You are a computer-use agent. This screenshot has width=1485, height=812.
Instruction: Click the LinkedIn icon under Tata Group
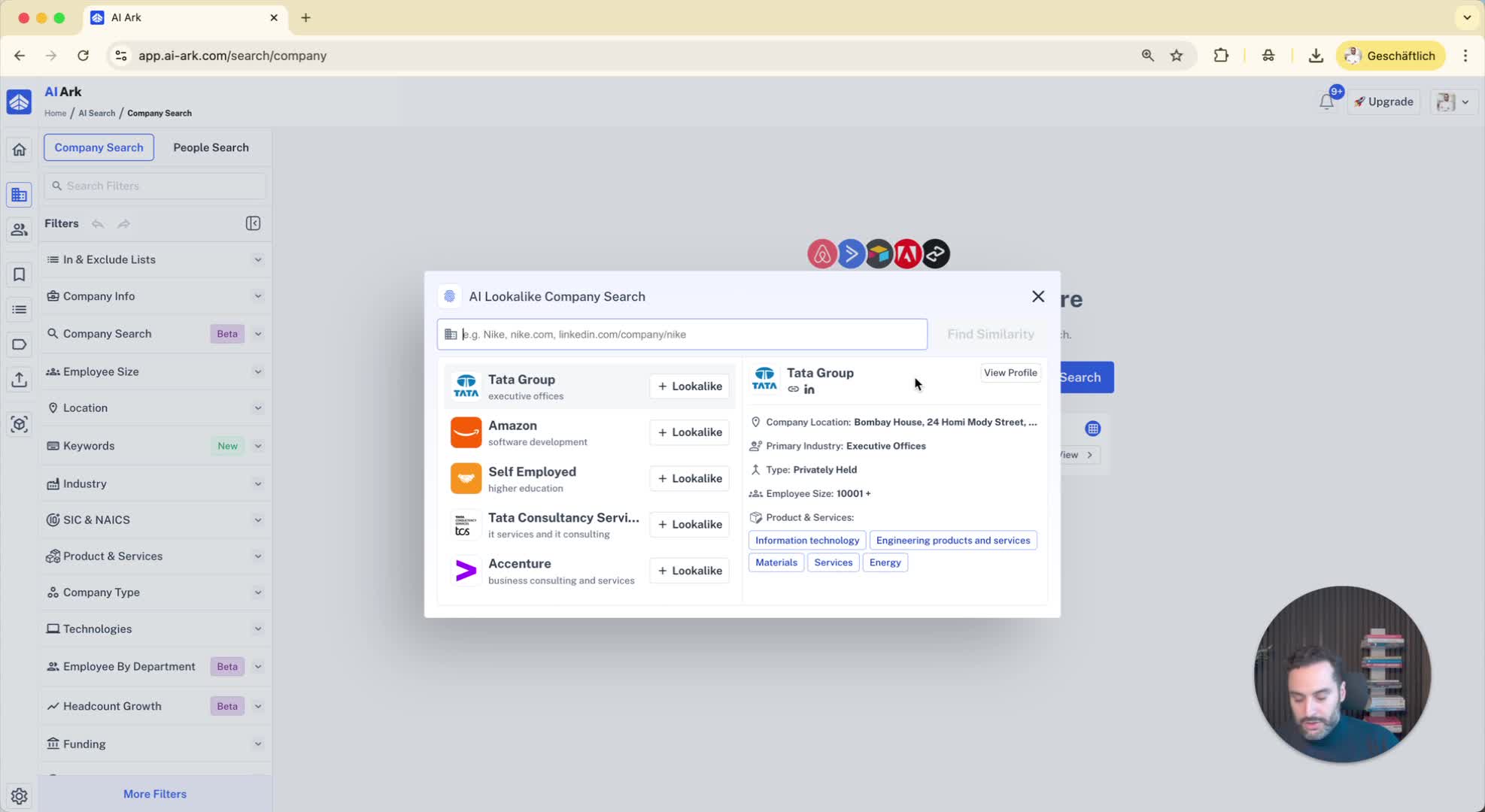(809, 389)
